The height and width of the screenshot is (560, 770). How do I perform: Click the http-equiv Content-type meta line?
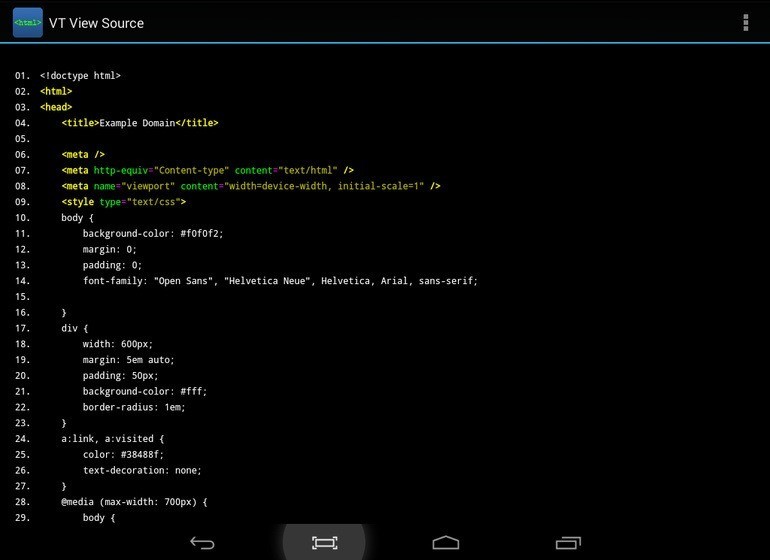tap(207, 170)
